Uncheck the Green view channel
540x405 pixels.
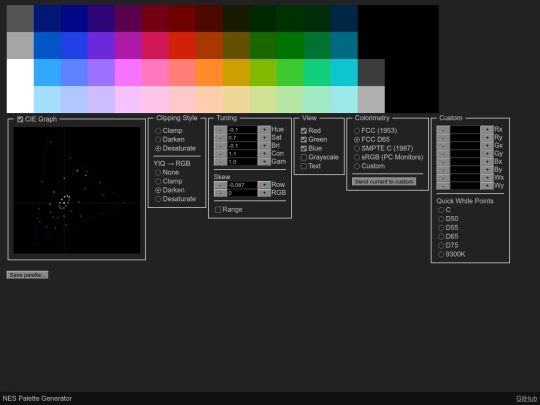click(x=304, y=139)
